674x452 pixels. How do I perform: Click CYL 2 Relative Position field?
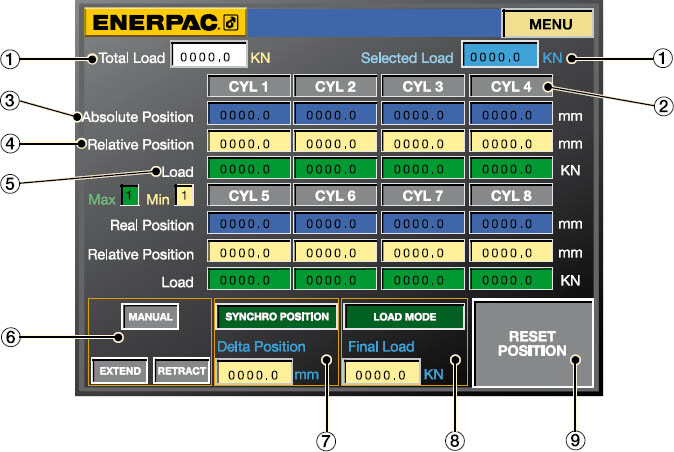[x=336, y=143]
